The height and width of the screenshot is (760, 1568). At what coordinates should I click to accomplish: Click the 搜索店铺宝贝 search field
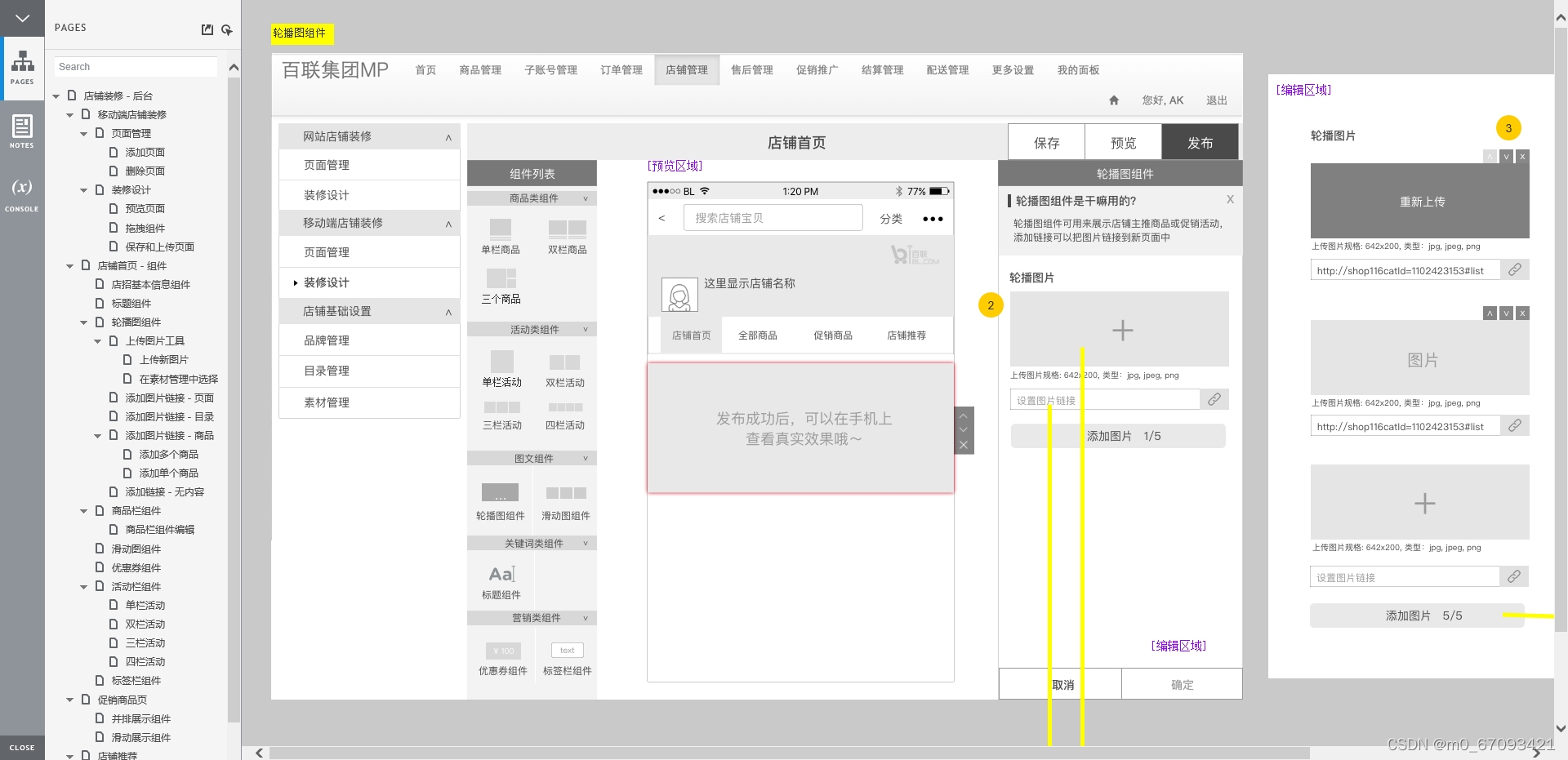tap(773, 218)
